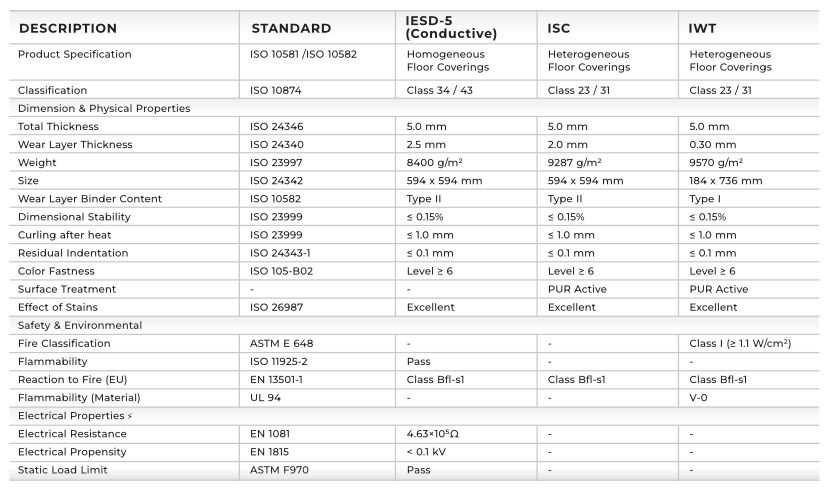Image resolution: width=830 pixels, height=500 pixels.
Task: Select the ISC column header
Action: pyautogui.click(x=559, y=28)
